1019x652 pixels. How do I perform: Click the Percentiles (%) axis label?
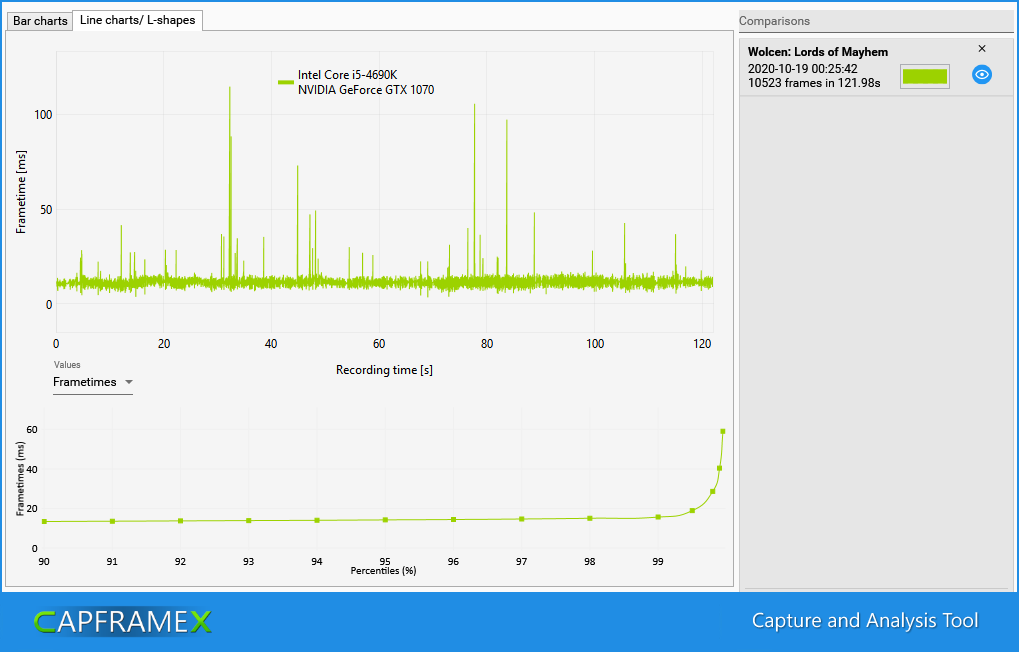point(383,571)
